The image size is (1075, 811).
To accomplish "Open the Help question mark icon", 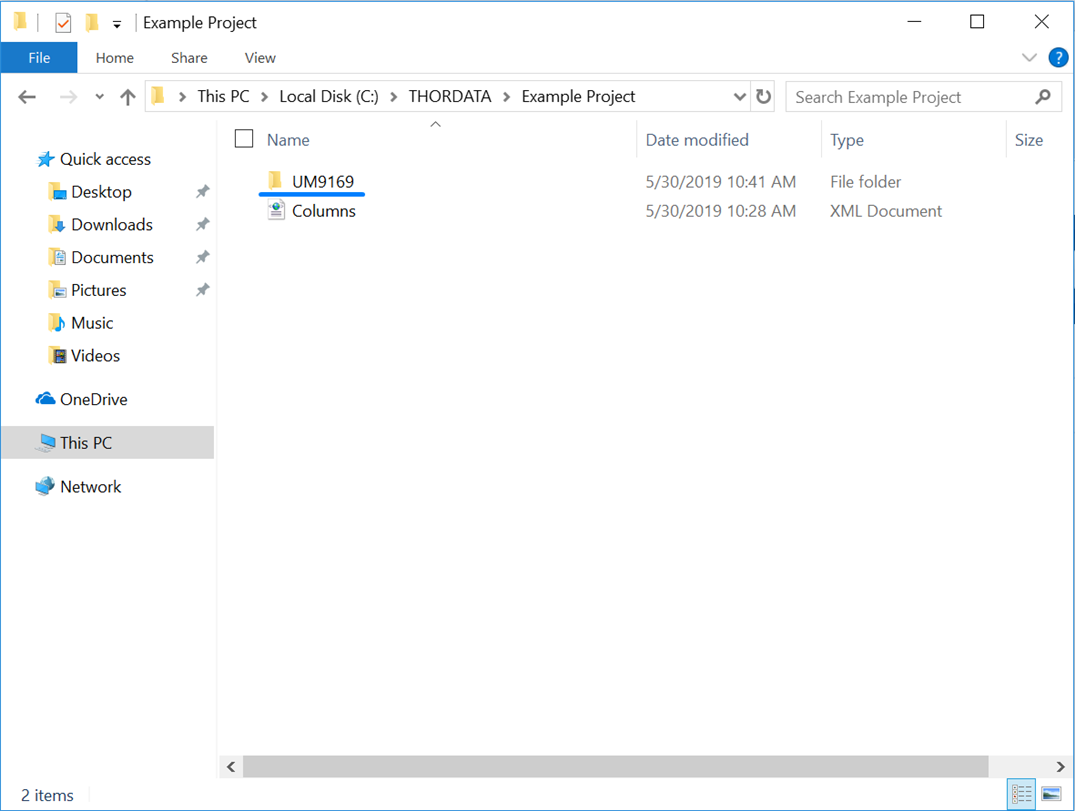I will click(1058, 58).
